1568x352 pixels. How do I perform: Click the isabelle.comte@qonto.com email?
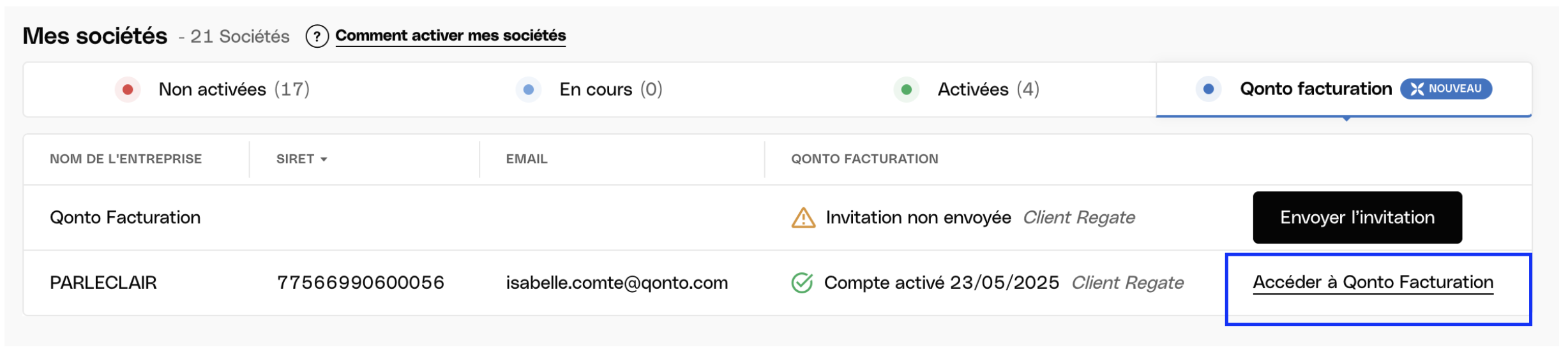click(617, 283)
